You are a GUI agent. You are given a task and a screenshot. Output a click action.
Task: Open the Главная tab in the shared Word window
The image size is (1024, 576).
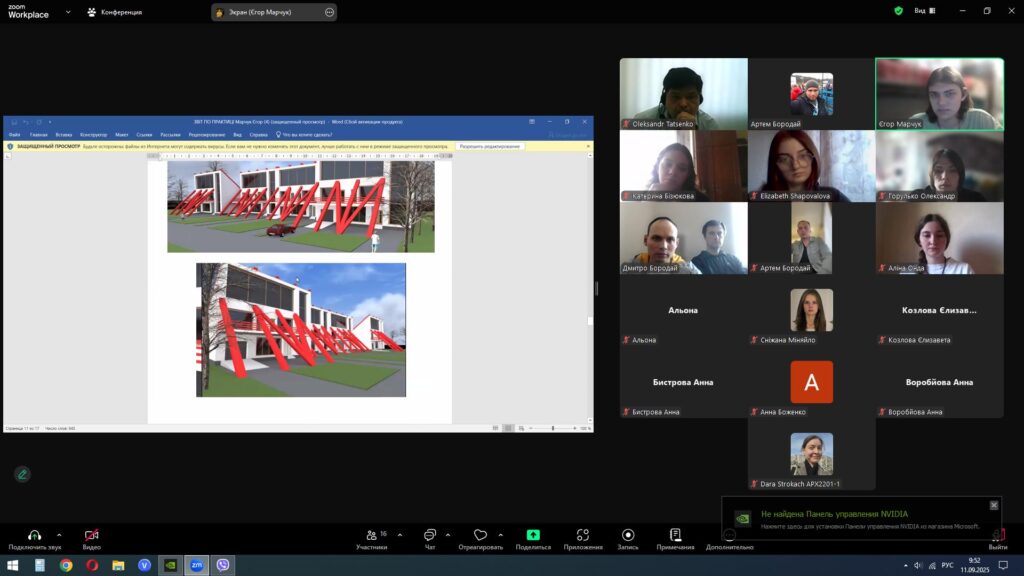coord(39,135)
